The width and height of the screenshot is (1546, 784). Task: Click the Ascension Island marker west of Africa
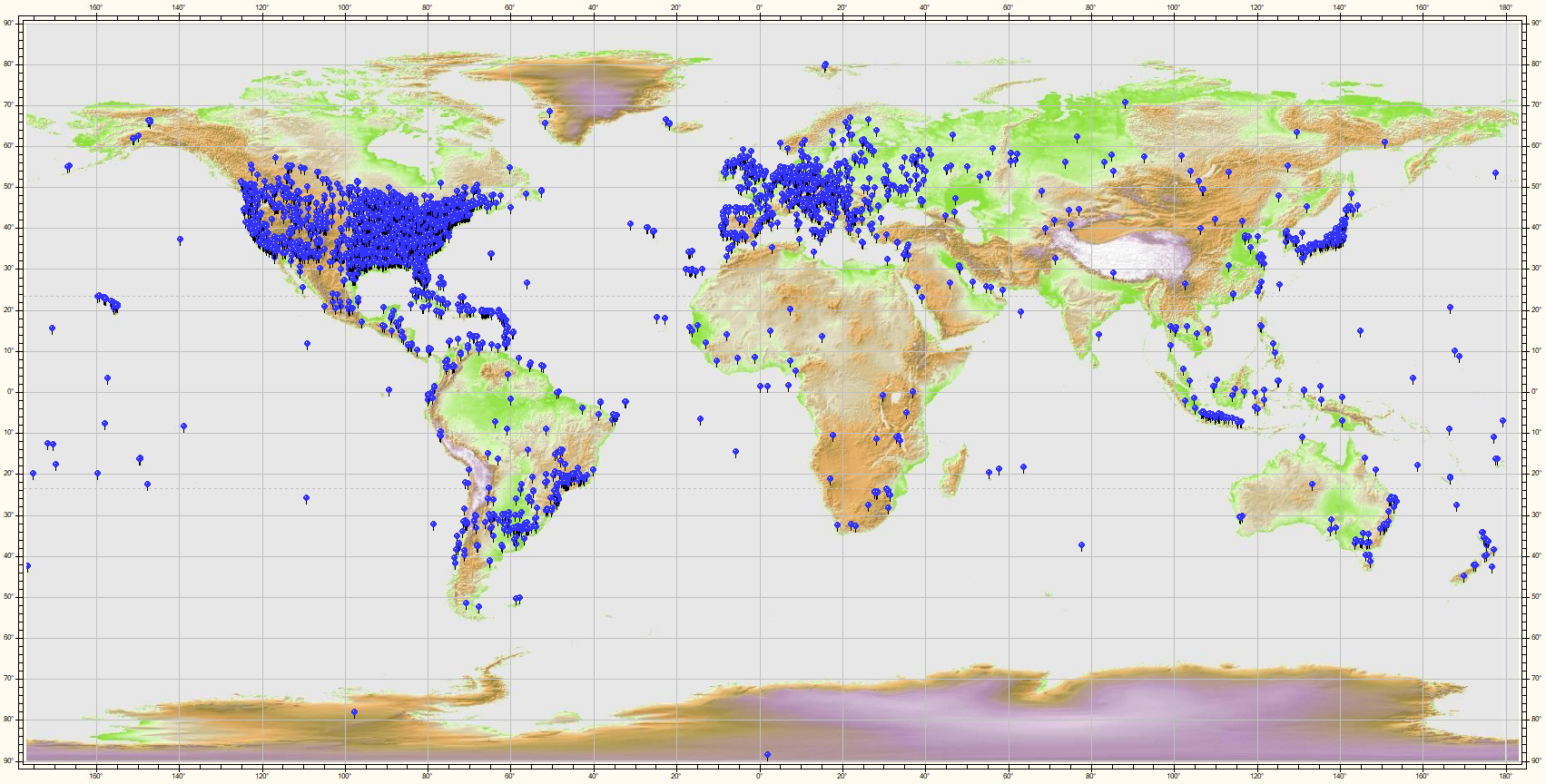pos(700,419)
